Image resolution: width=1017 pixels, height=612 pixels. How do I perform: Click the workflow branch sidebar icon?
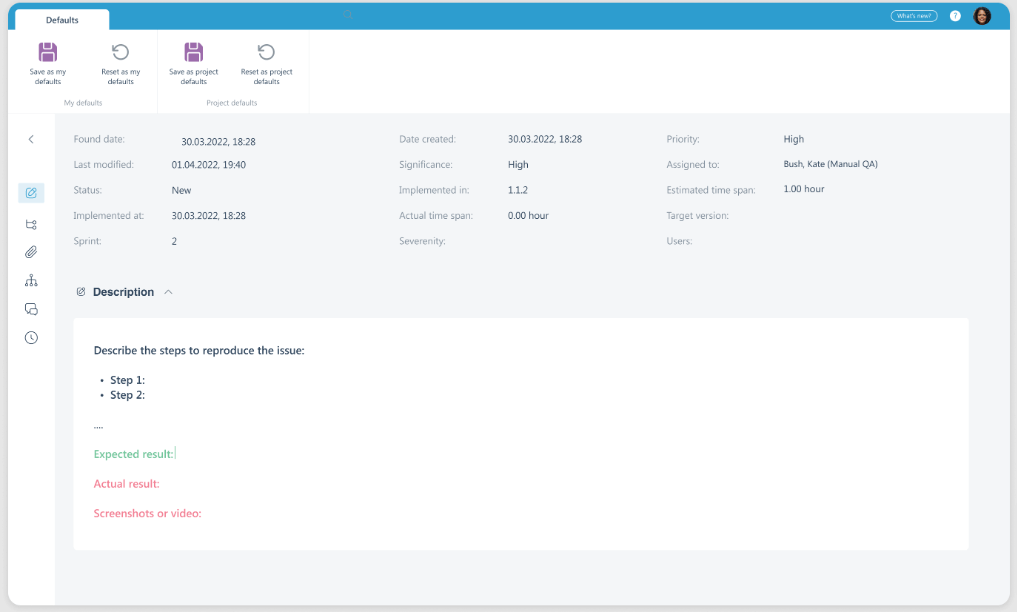coord(31,224)
